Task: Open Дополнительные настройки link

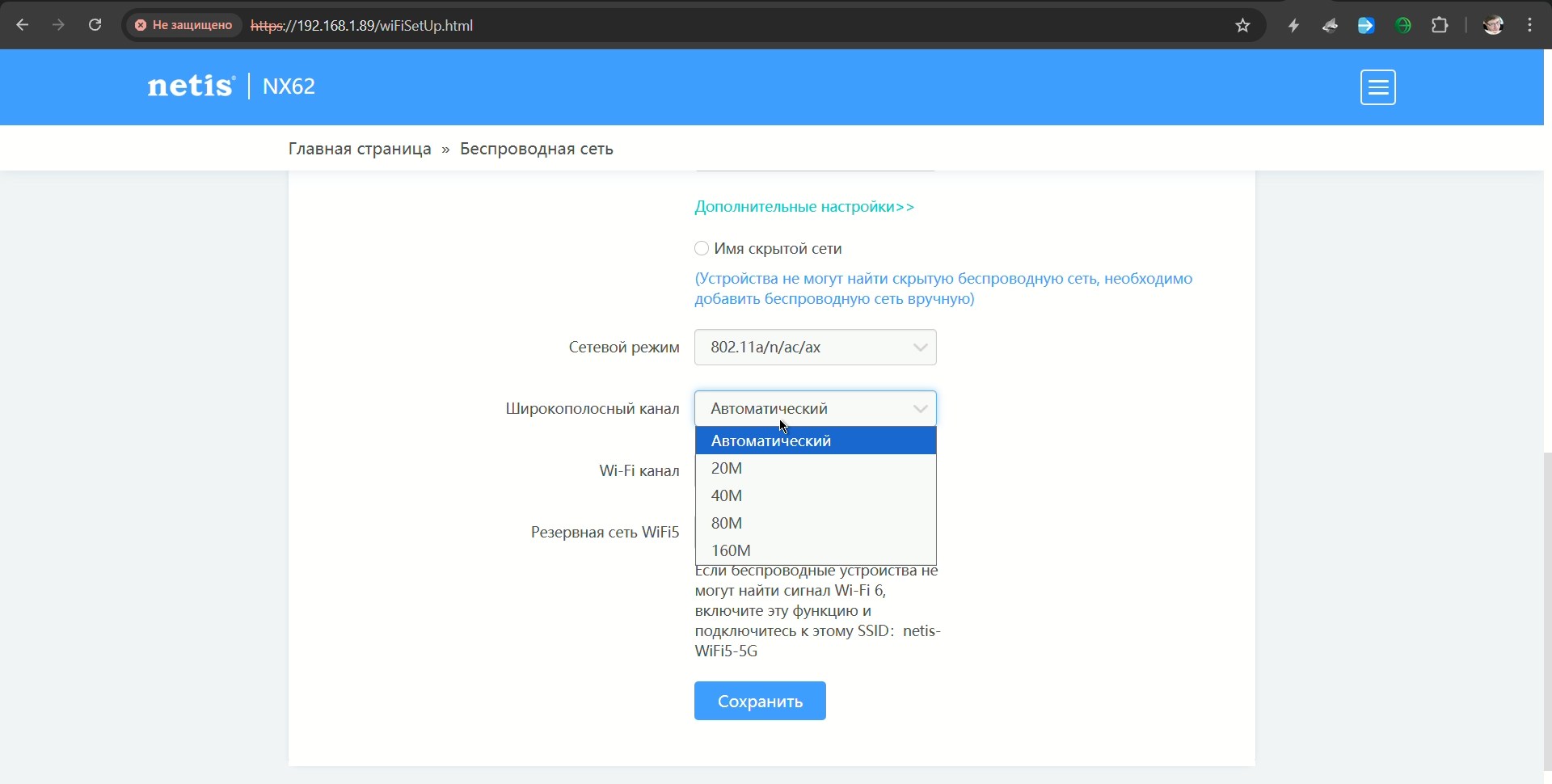Action: pyautogui.click(x=804, y=207)
